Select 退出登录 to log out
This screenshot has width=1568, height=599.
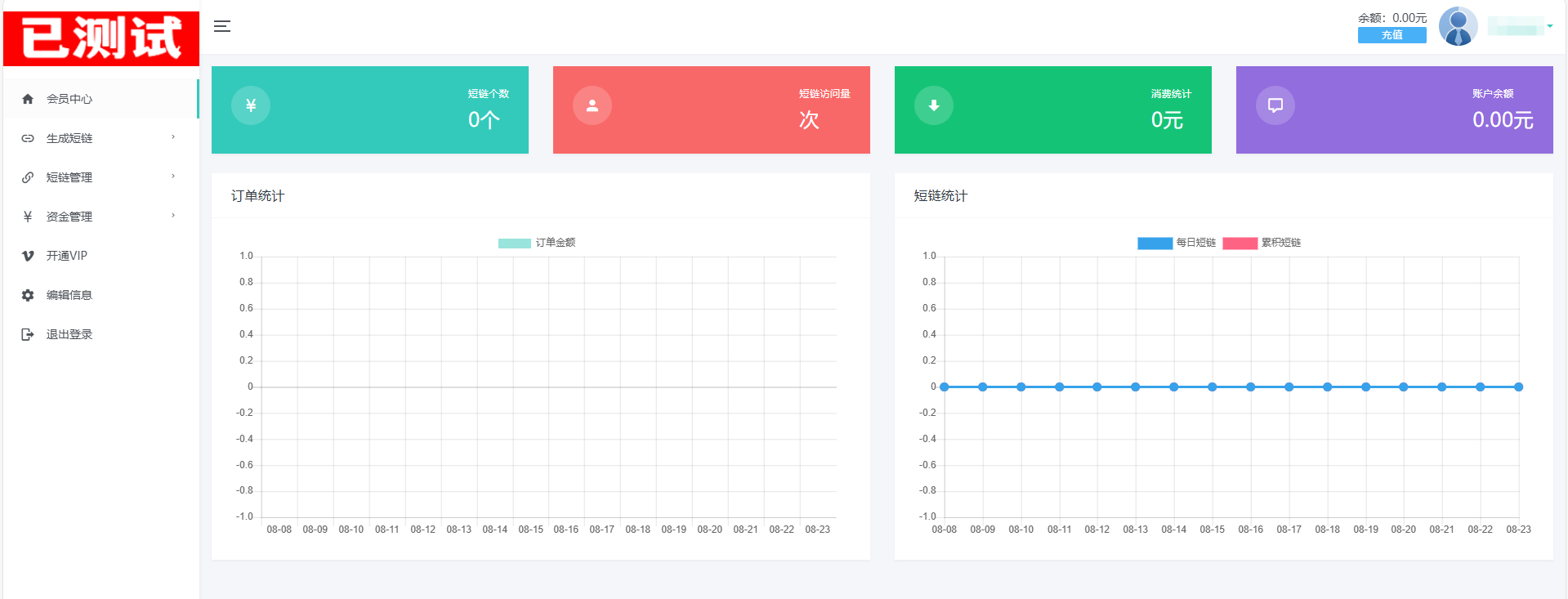click(101, 334)
